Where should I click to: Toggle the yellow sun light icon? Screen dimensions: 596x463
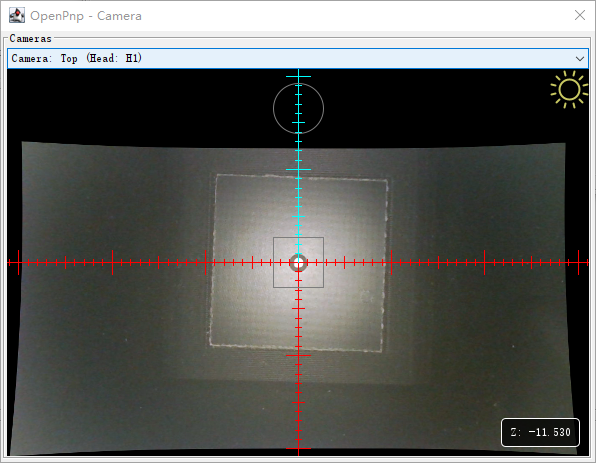click(569, 90)
